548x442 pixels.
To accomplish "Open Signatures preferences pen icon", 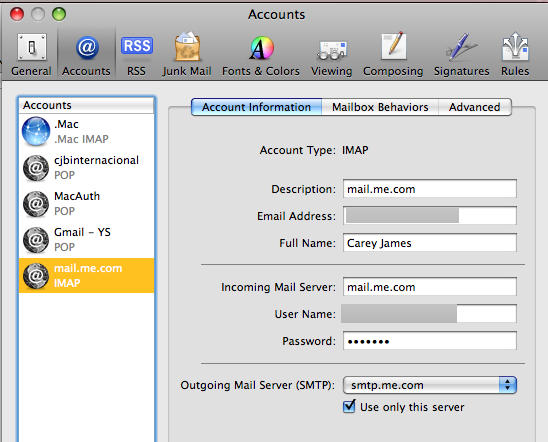I will coord(461,46).
